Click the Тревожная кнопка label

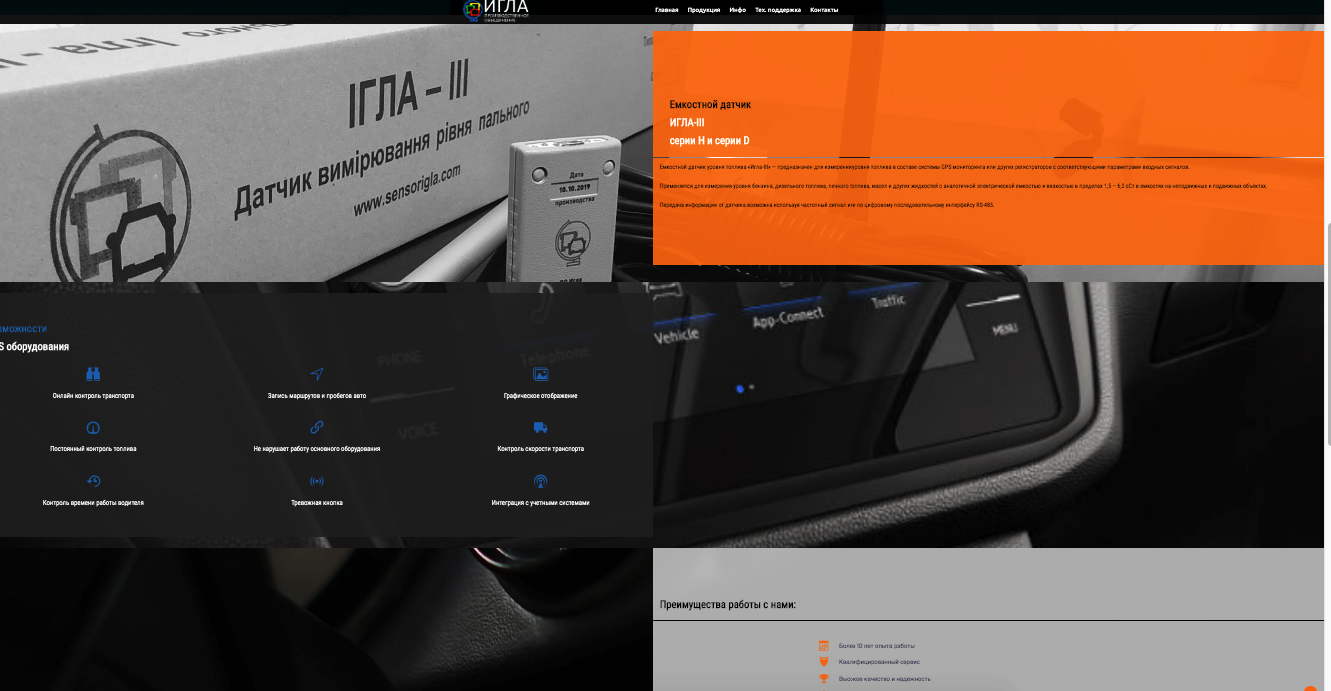click(x=317, y=503)
